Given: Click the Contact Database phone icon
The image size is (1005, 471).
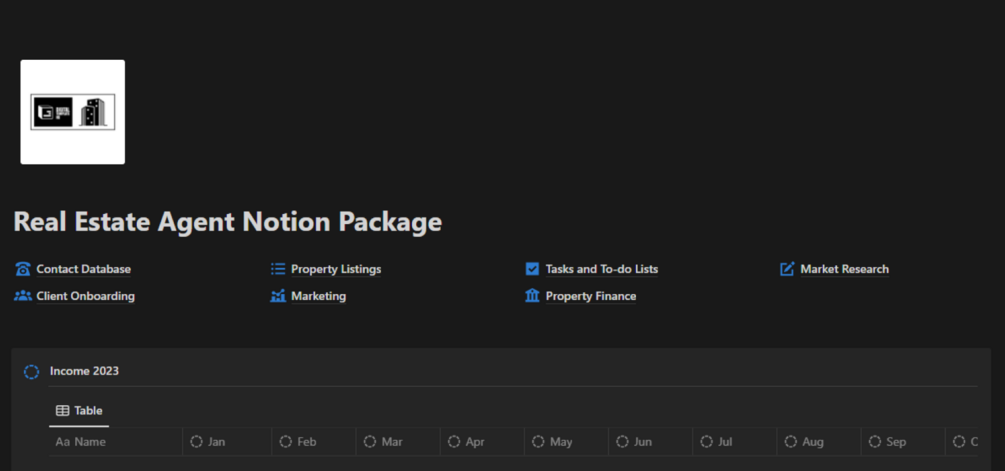Looking at the screenshot, I should click(x=23, y=269).
